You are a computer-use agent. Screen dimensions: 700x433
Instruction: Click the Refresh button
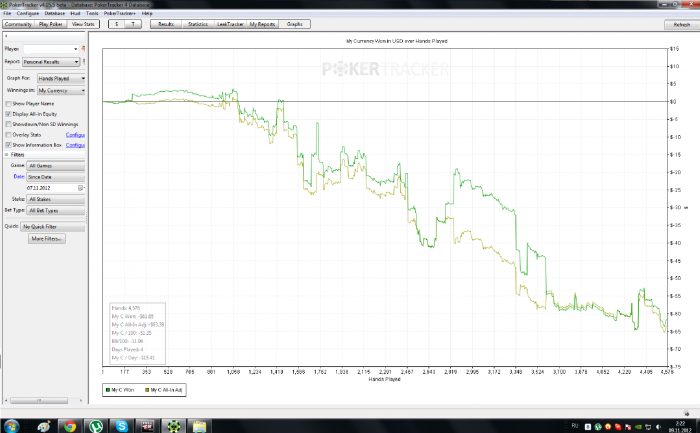click(x=681, y=25)
